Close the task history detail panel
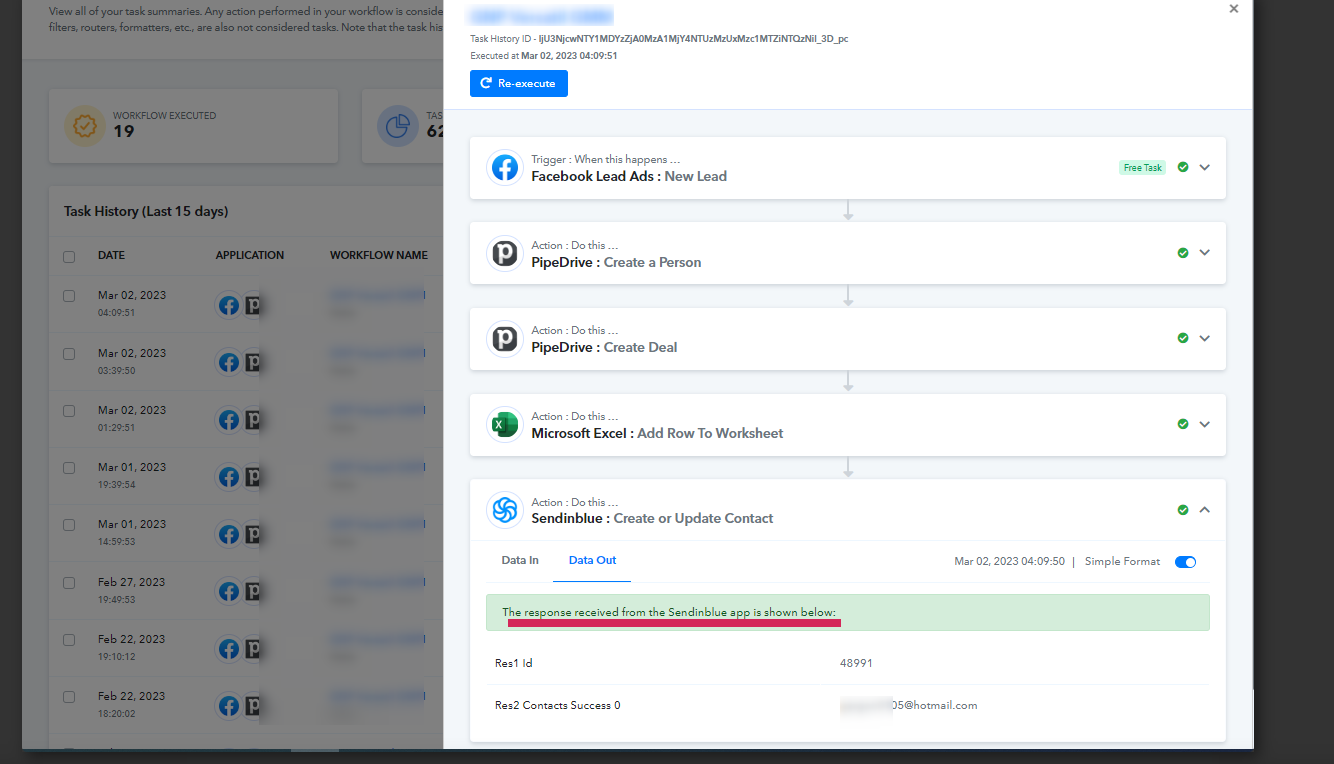 [x=1234, y=9]
